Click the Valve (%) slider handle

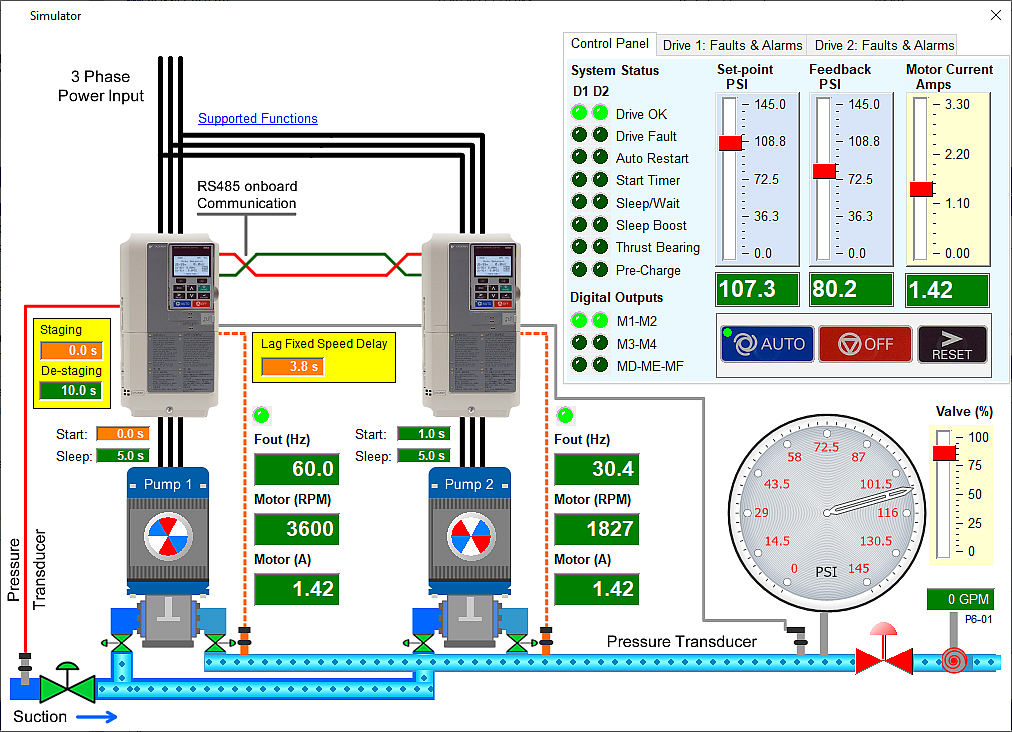(944, 454)
